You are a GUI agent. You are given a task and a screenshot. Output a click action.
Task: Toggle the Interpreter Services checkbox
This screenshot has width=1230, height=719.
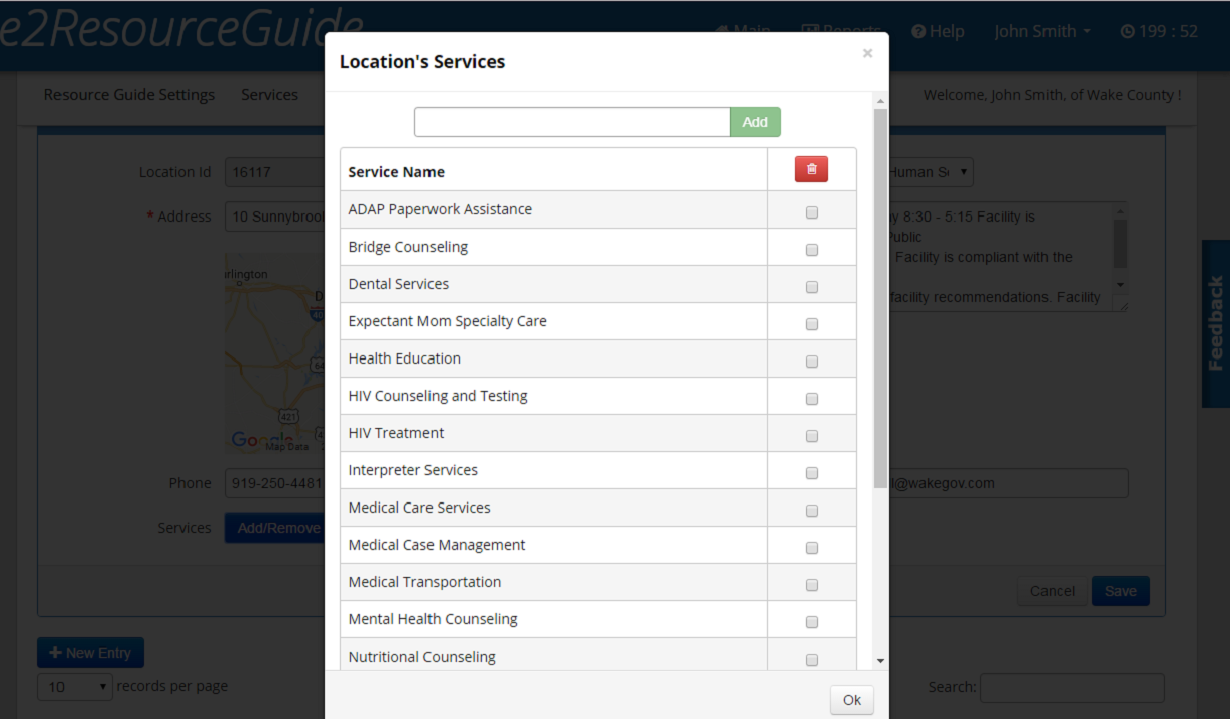click(812, 473)
